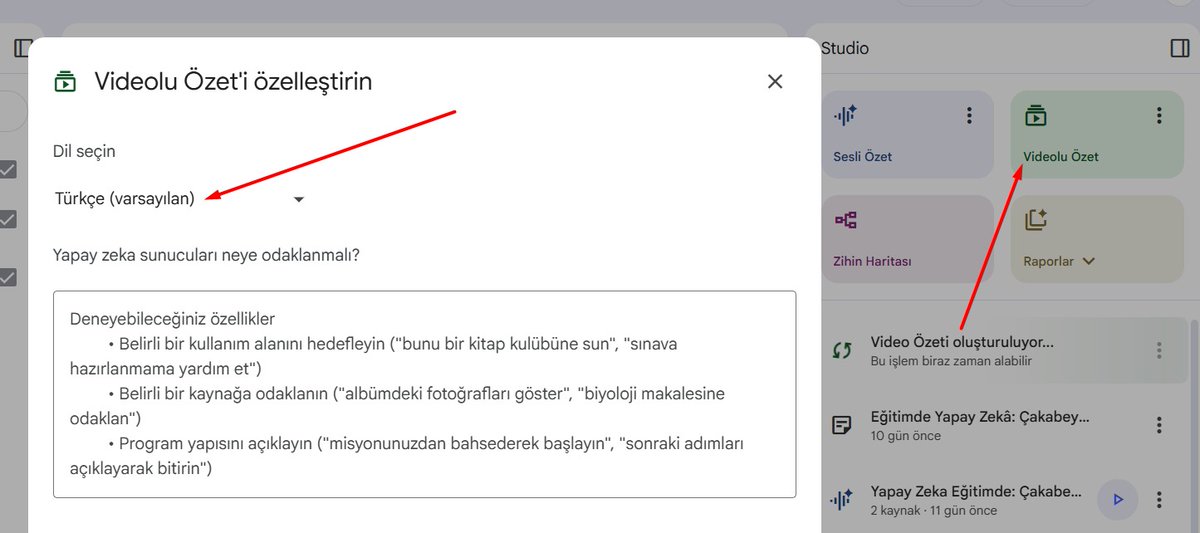Expand the Raporlar dropdown chevron

(x=1089, y=262)
